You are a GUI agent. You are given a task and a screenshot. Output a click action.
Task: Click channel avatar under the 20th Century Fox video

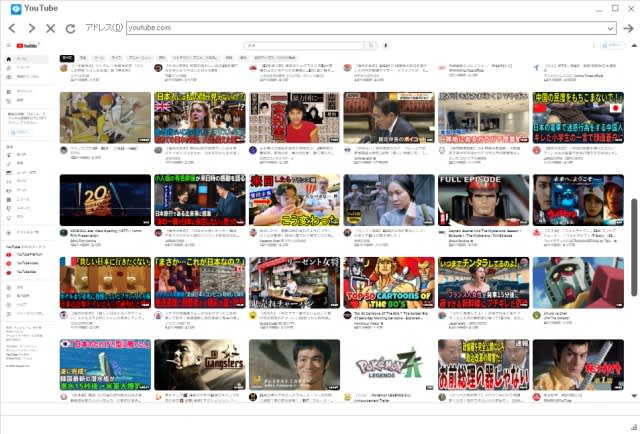click(64, 233)
